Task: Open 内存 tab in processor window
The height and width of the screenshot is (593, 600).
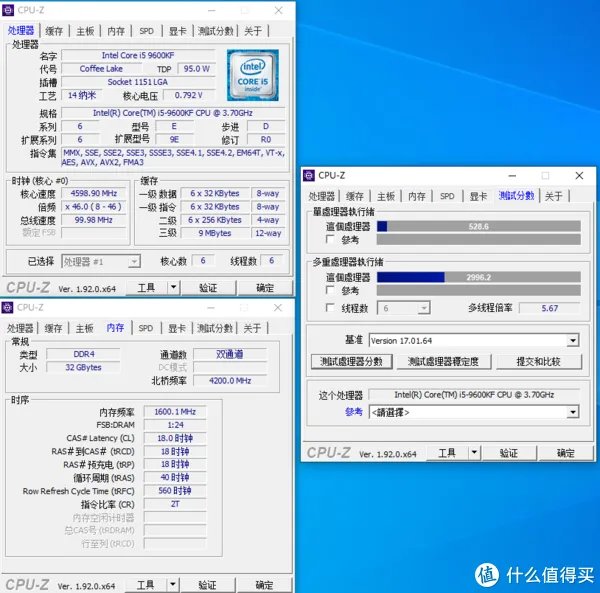Action: coord(116,31)
